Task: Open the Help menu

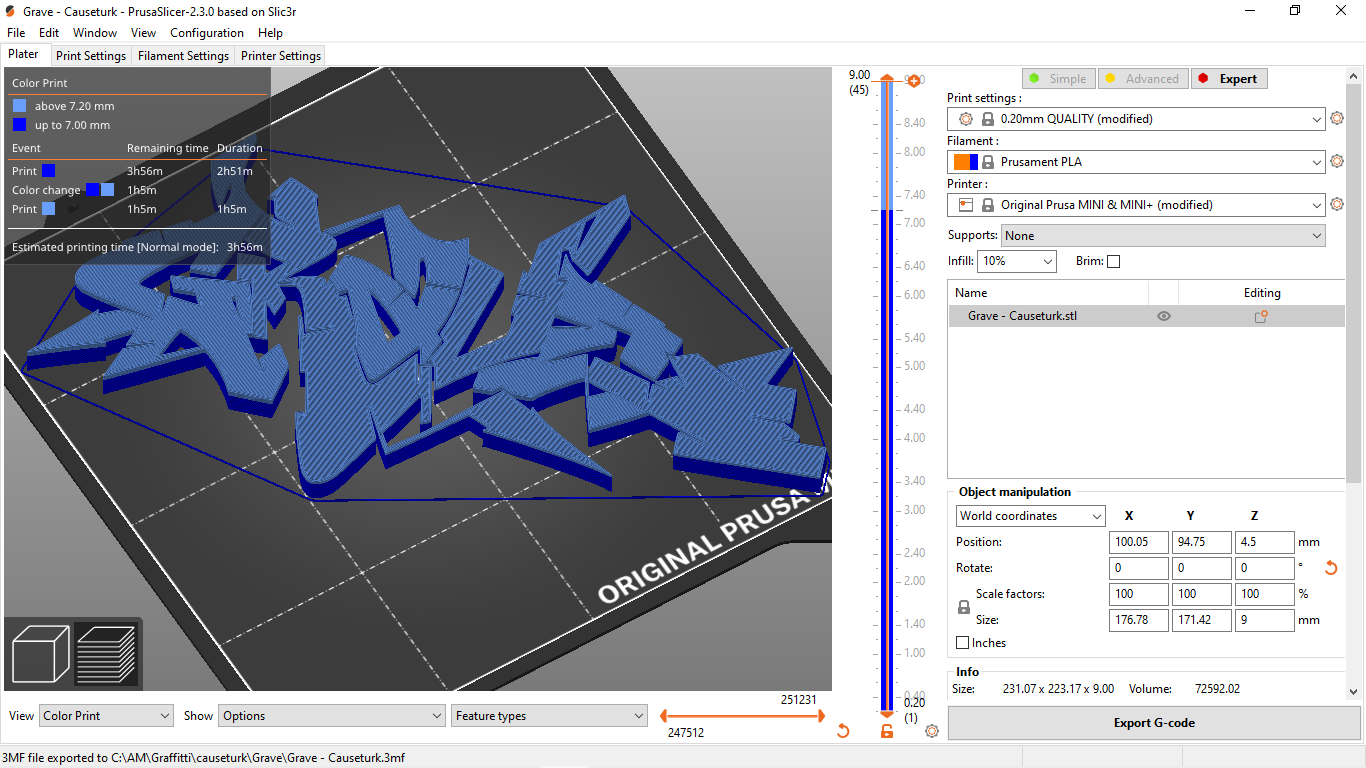Action: click(x=270, y=33)
